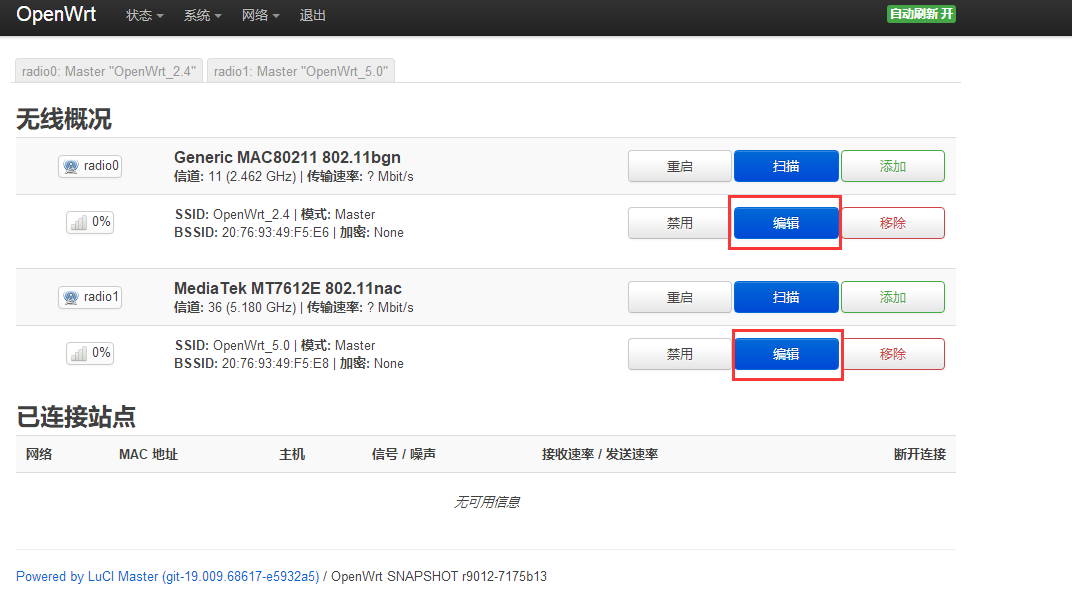The width and height of the screenshot is (1072, 593).
Task: Click 禁用 for SSID OpenWrt_2.4
Action: (680, 223)
